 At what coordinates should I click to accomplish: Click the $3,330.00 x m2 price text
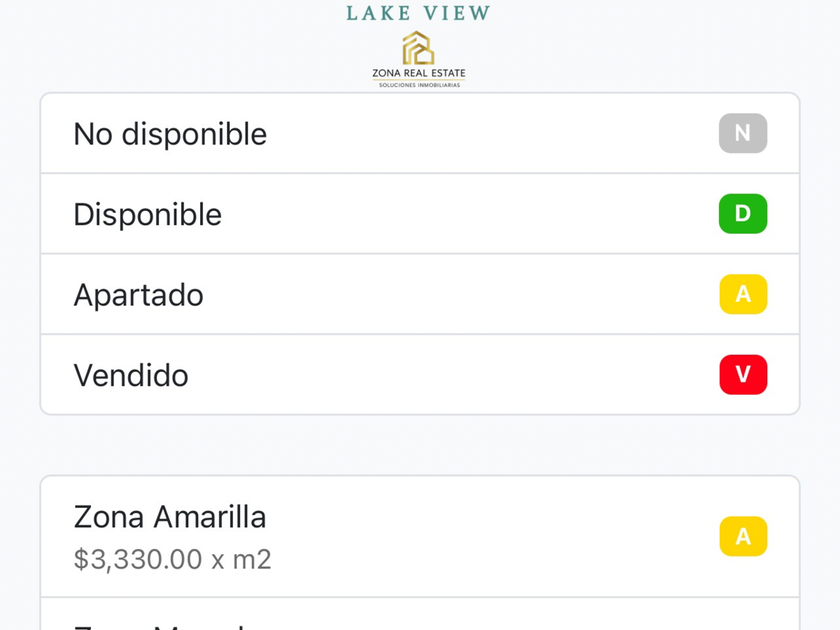click(x=172, y=559)
